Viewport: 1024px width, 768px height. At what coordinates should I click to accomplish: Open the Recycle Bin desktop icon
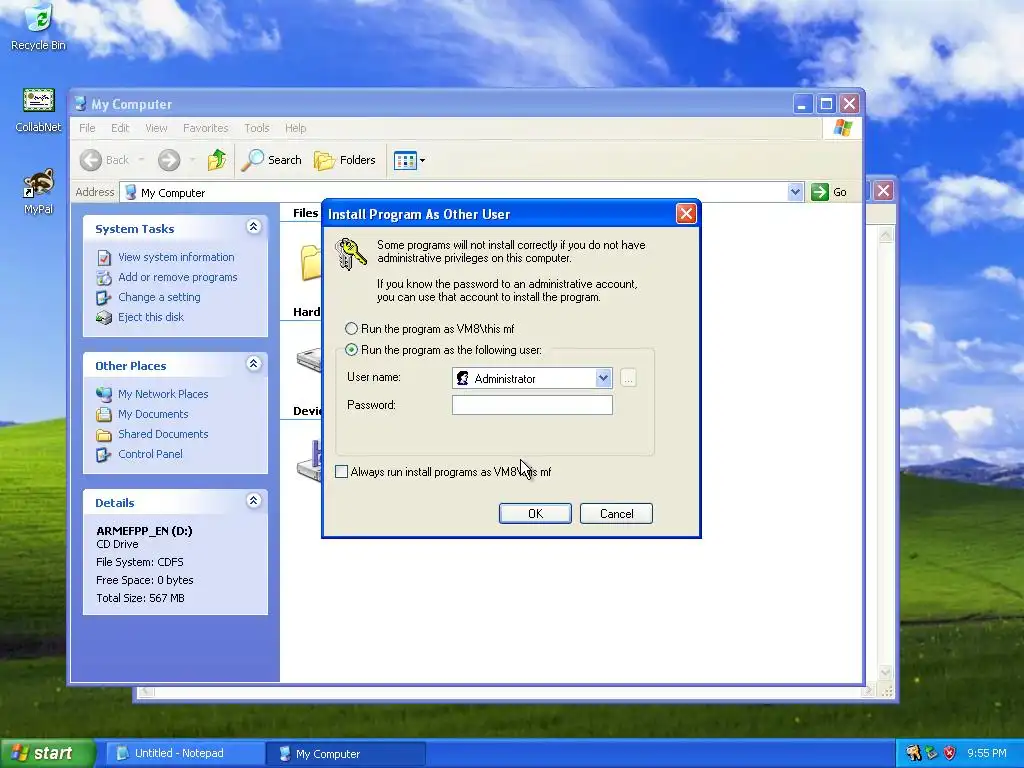point(39,27)
